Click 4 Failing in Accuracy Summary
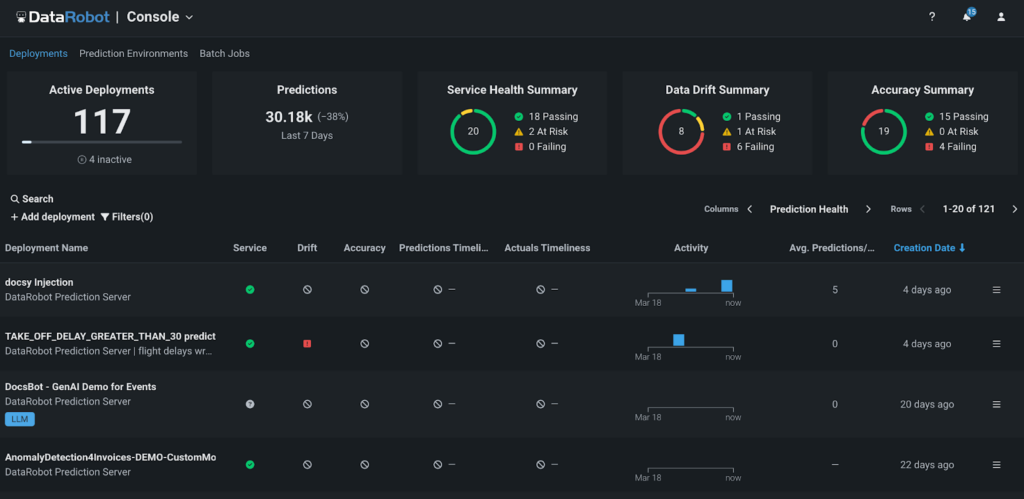This screenshot has width=1024, height=499. [951, 147]
